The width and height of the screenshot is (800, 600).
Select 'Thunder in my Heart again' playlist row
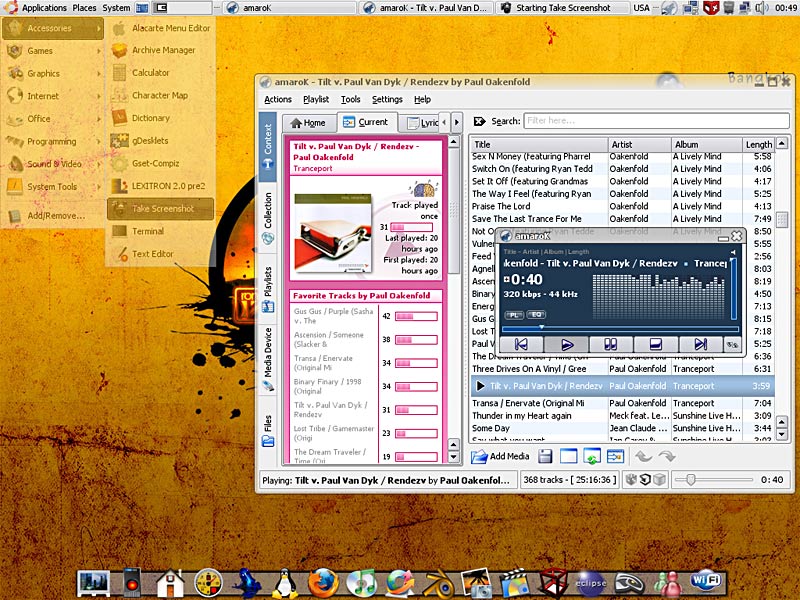click(x=622, y=415)
